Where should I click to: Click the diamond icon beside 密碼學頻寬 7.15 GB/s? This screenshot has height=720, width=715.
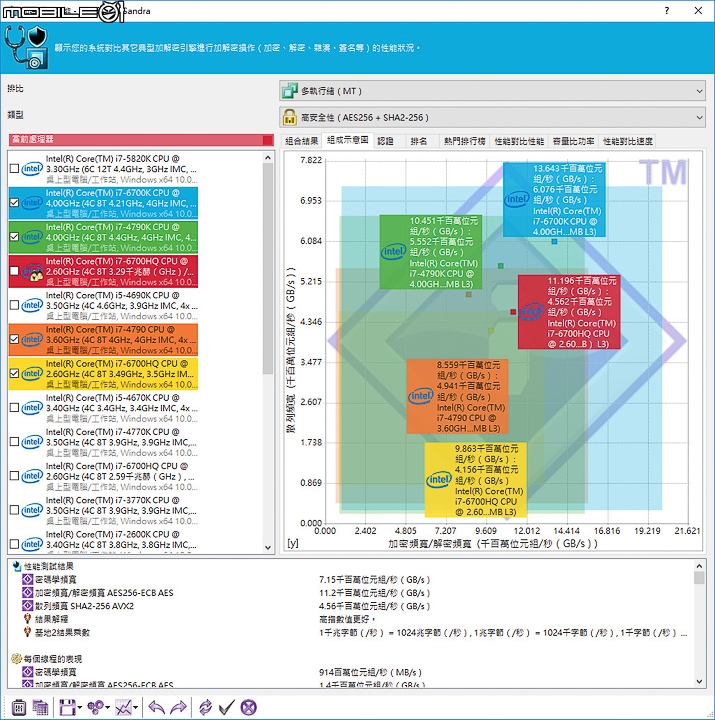pyautogui.click(x=28, y=579)
